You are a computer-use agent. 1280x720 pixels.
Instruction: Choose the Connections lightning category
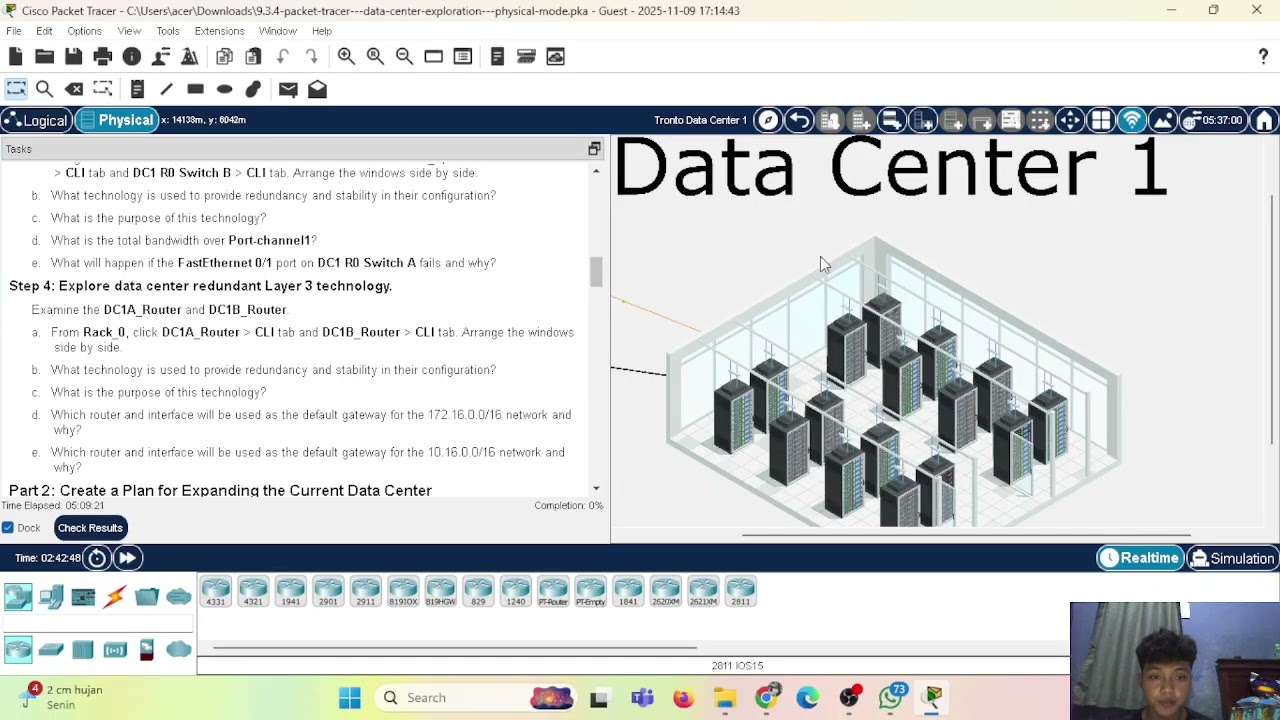pyautogui.click(x=115, y=597)
